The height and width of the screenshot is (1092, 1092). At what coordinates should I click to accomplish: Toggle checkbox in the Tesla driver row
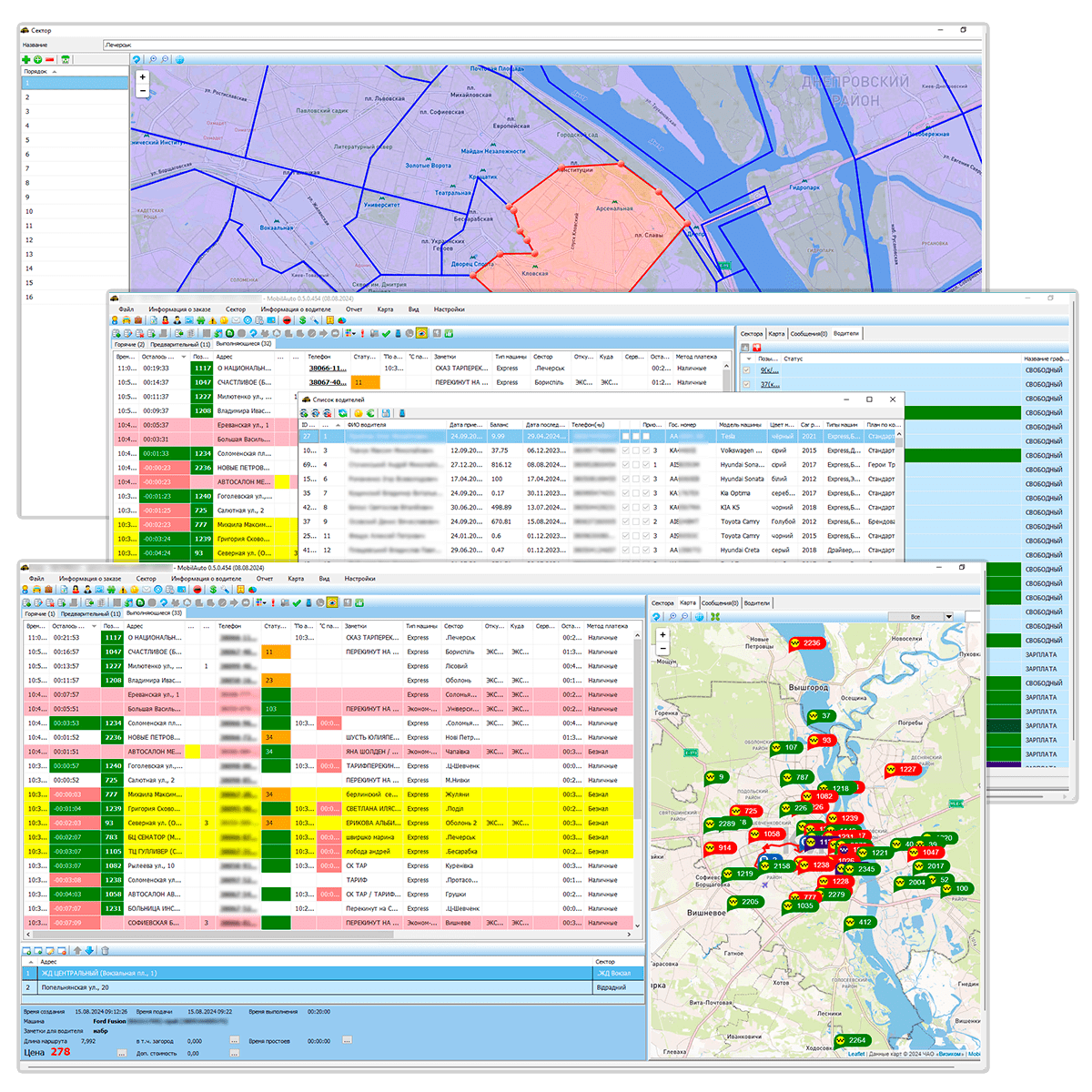click(625, 436)
